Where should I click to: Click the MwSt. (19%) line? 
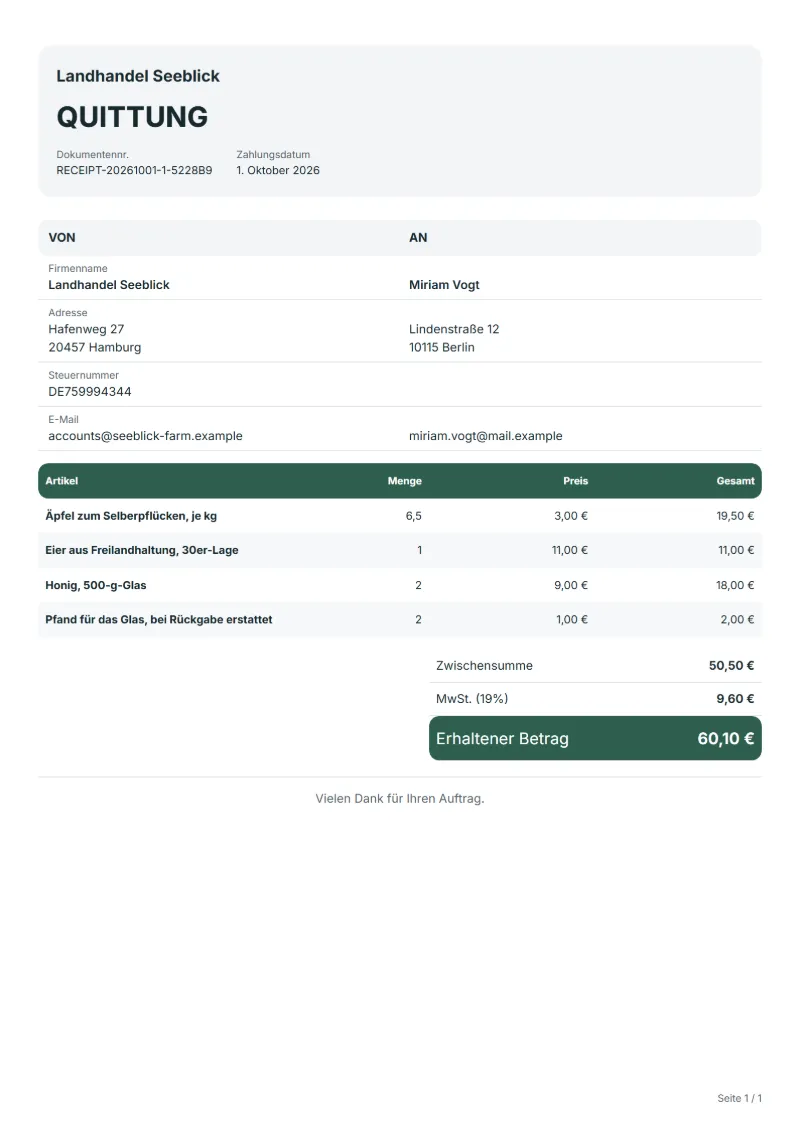(595, 699)
